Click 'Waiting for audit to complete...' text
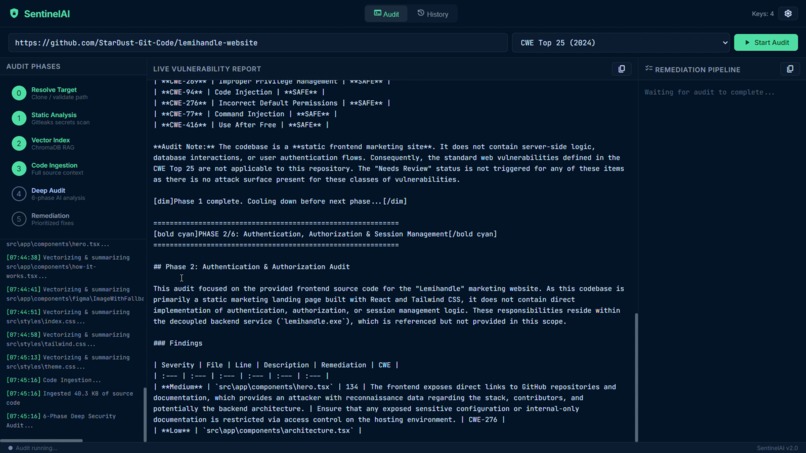 click(x=709, y=92)
